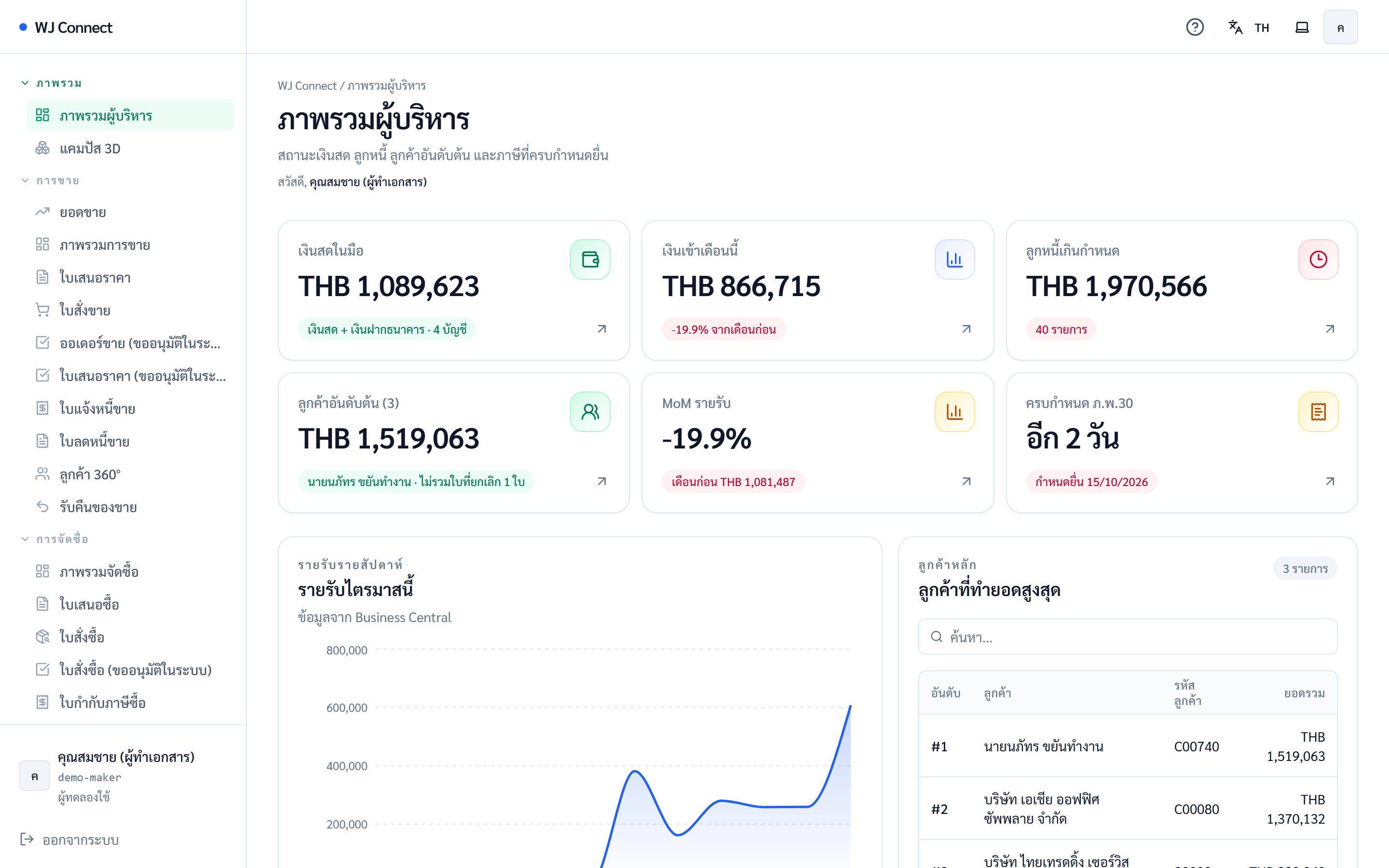The image size is (1389, 868).
Task: Open arrow link on เงินเข้าเดือนนี้ card
Action: [x=966, y=329]
